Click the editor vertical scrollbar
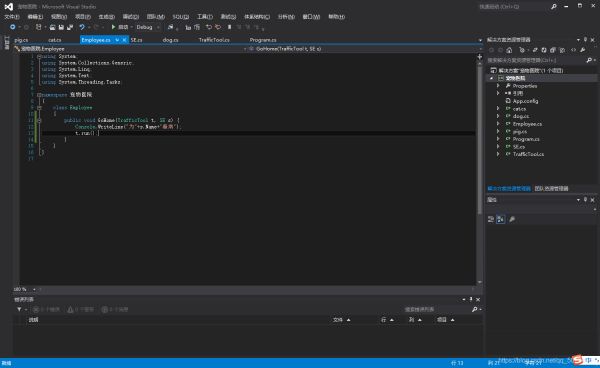This screenshot has height=368, width=600. point(479,169)
